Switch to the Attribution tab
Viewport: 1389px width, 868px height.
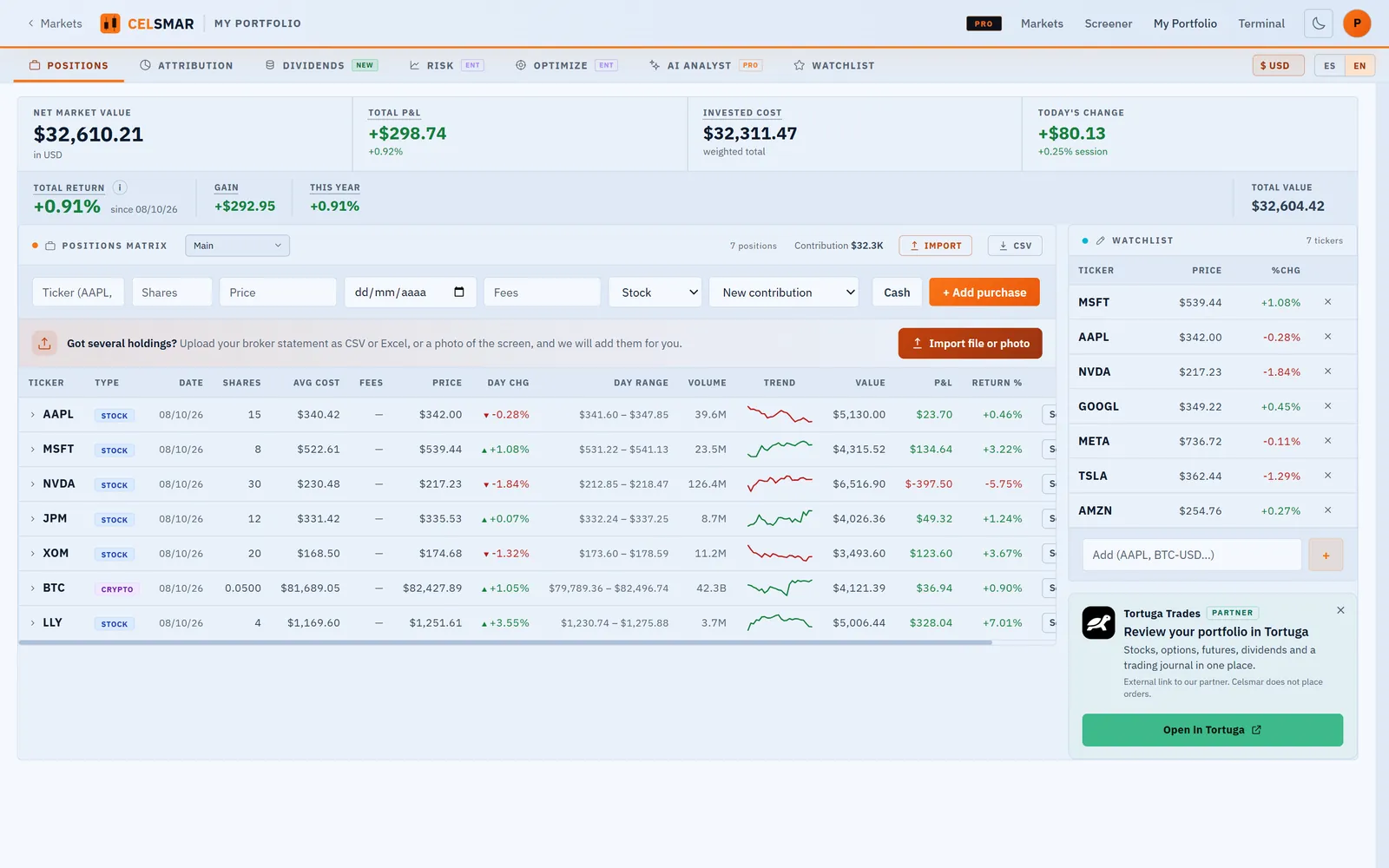tap(186, 65)
